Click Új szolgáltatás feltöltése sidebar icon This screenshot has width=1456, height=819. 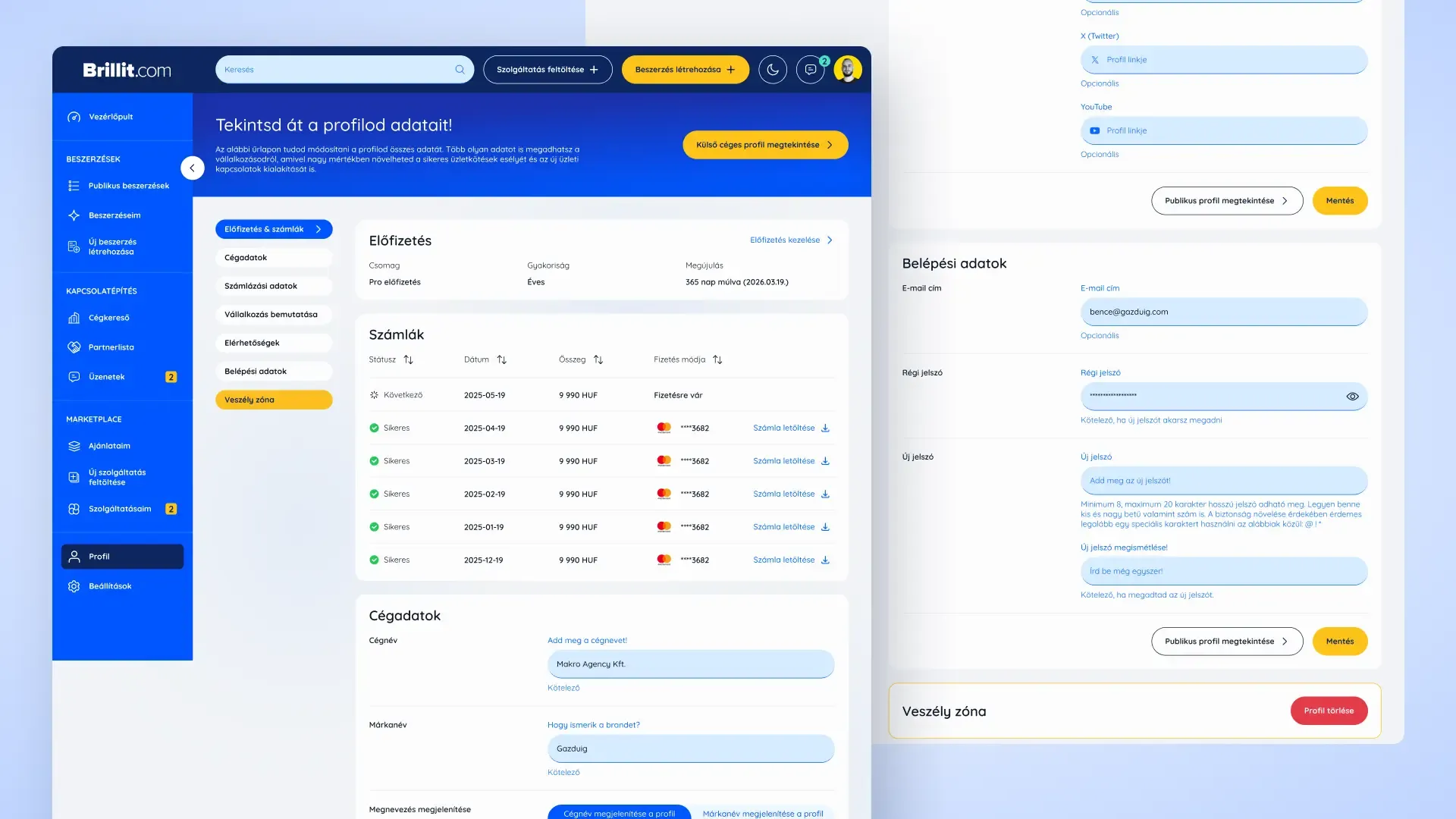click(74, 477)
